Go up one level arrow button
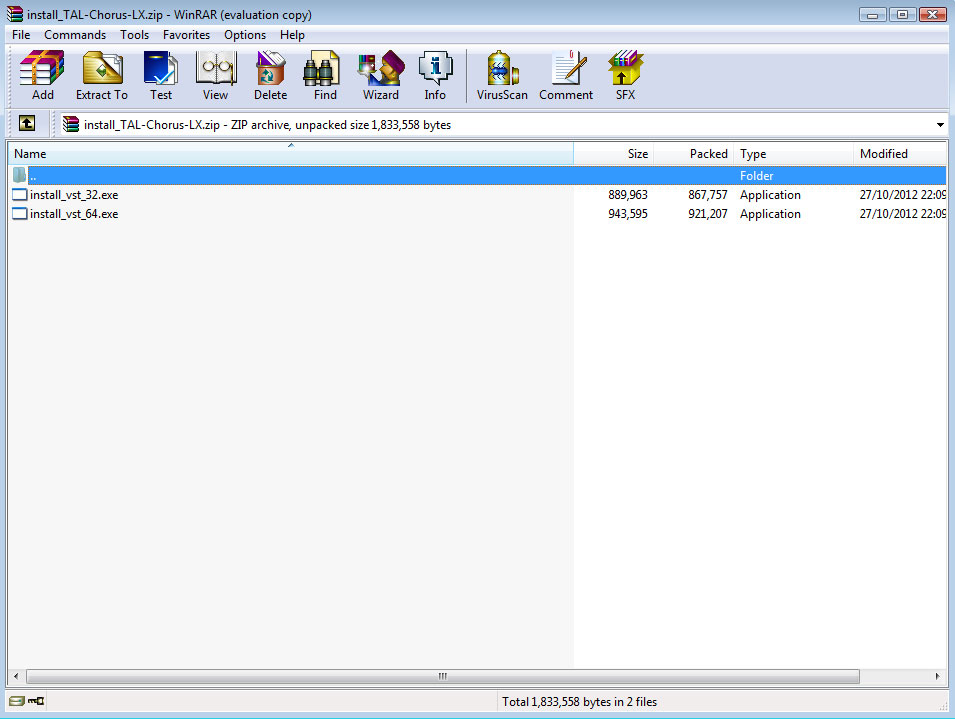Image resolution: width=955 pixels, height=719 pixels. (27, 124)
